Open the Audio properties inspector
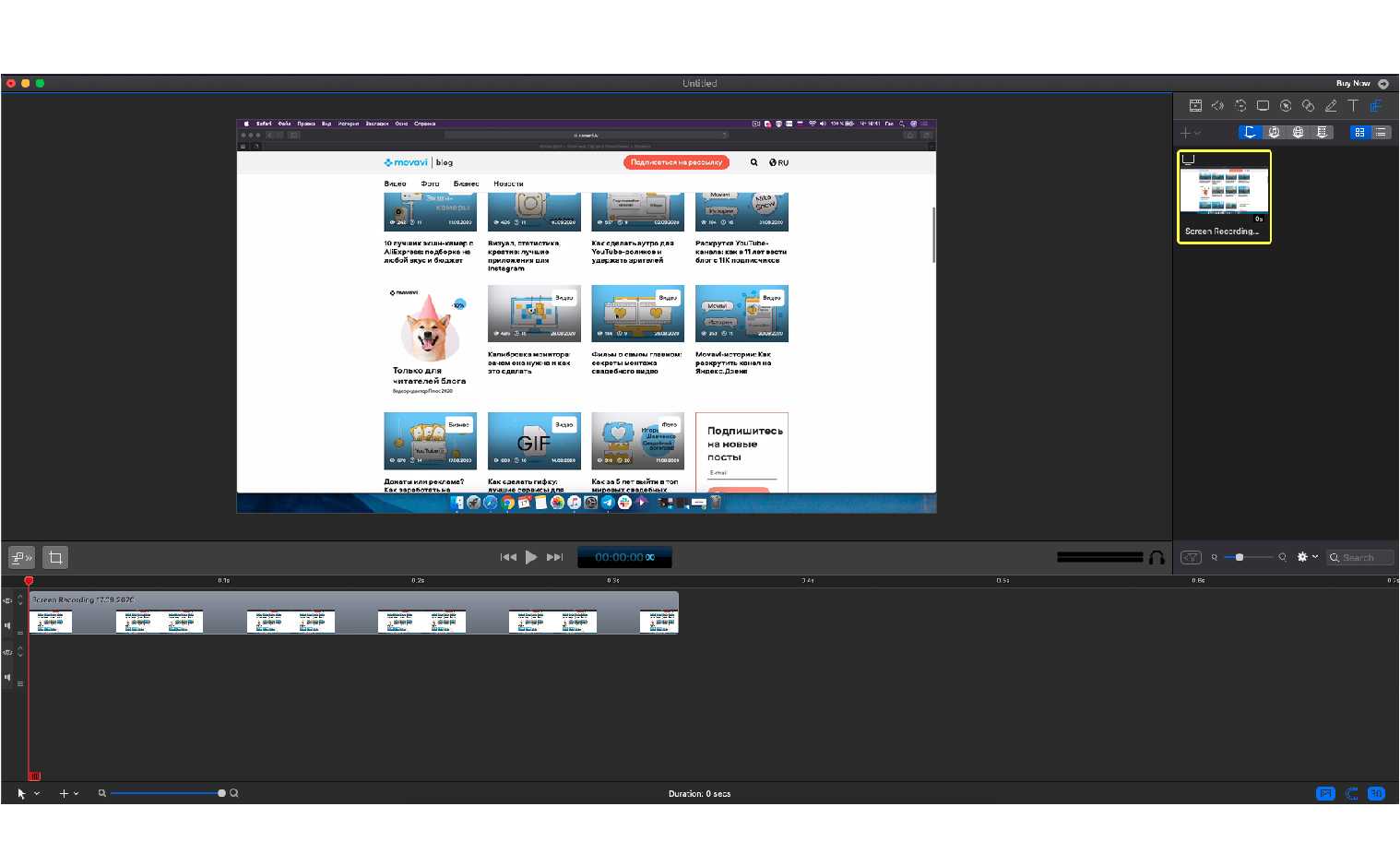 pos(1217,106)
